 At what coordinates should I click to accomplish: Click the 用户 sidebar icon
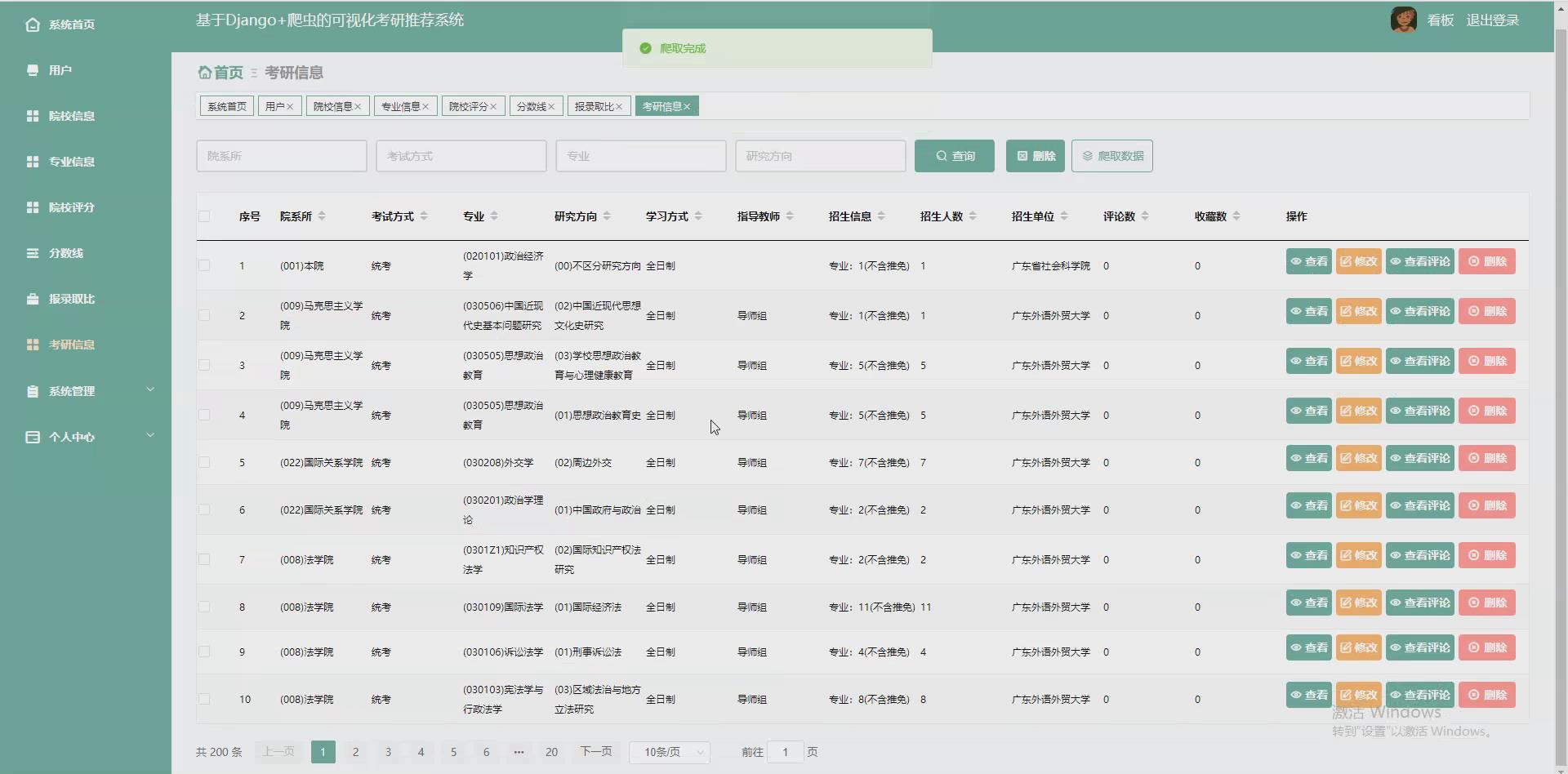tap(33, 70)
